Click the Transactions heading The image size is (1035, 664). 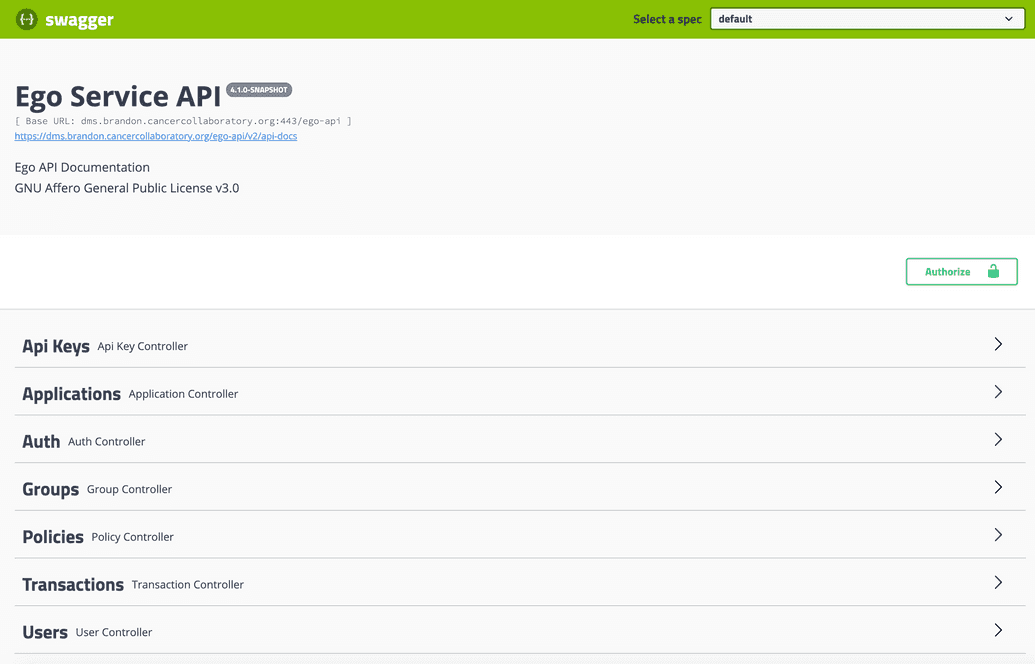[73, 585]
